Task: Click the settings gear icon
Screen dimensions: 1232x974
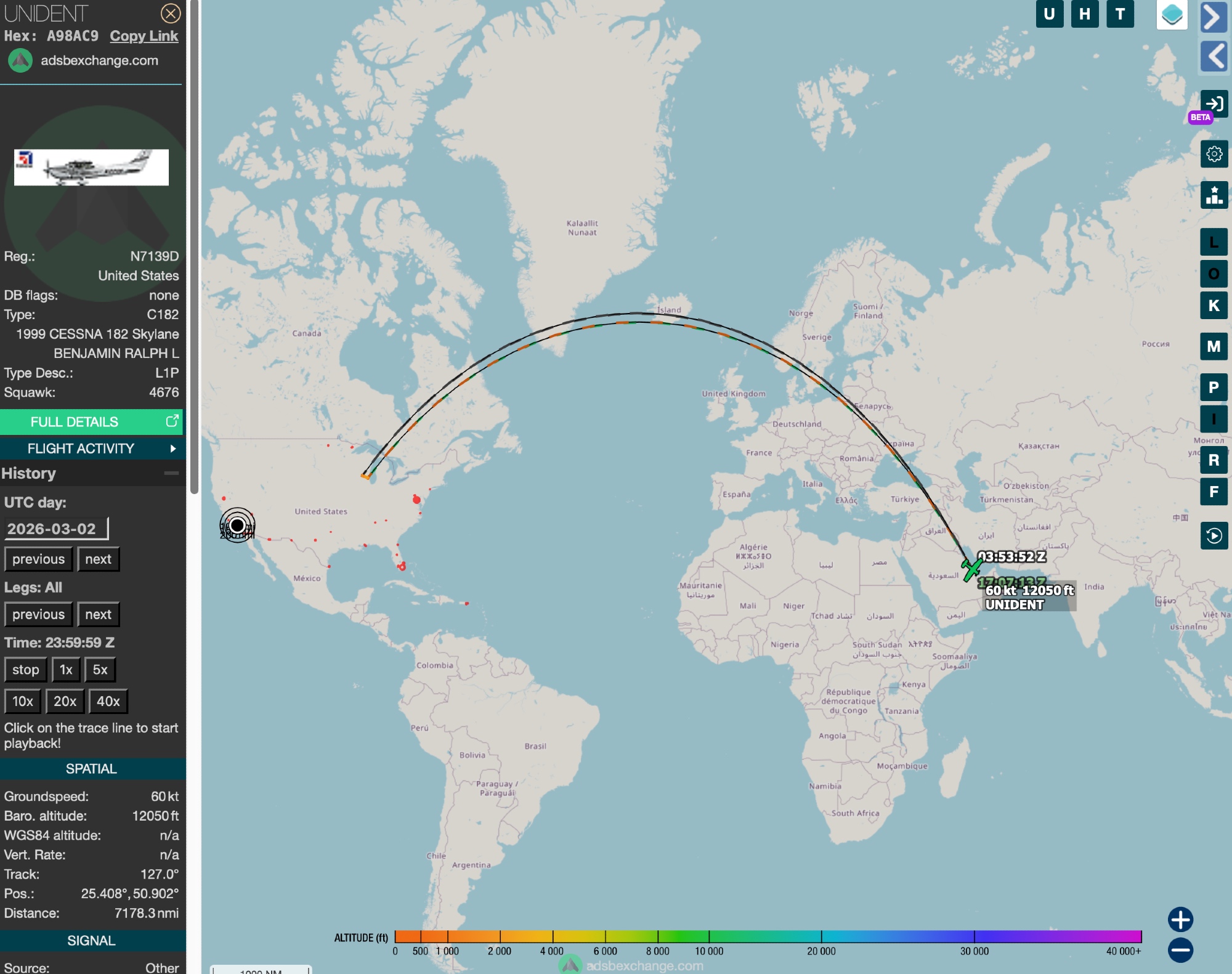Action: click(x=1214, y=153)
